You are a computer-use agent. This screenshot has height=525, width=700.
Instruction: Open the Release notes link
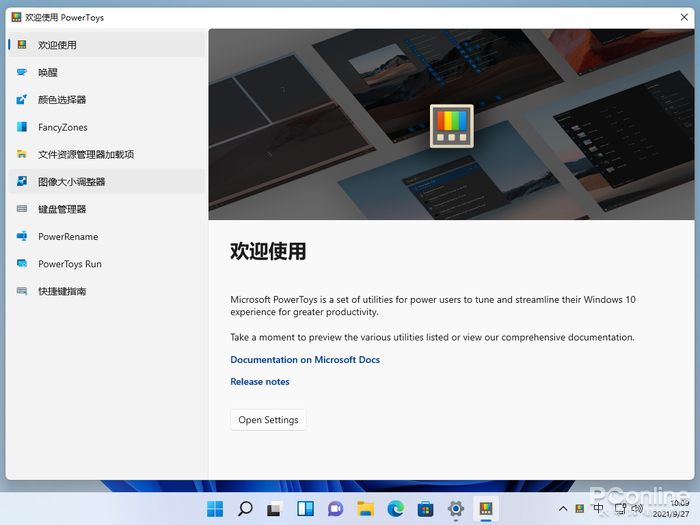click(x=260, y=382)
